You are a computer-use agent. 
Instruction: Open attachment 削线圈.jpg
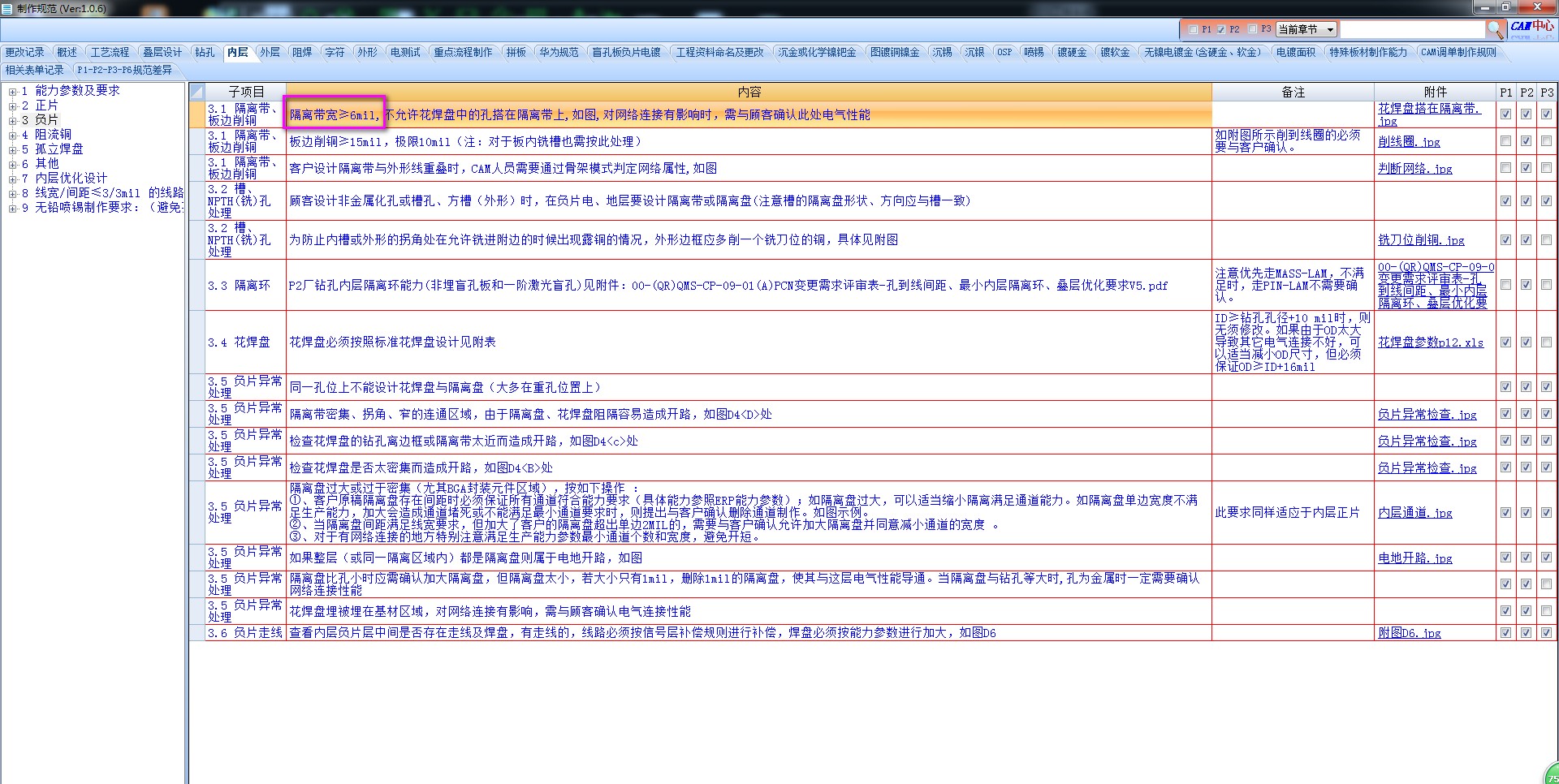point(1409,142)
